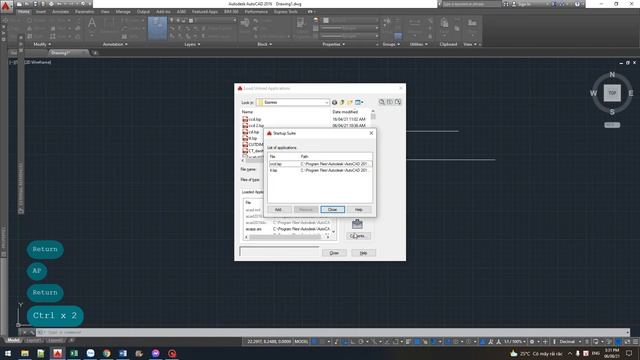This screenshot has height=360, width=640.
Task: Click the Find file magnifier icon
Action: point(382,102)
